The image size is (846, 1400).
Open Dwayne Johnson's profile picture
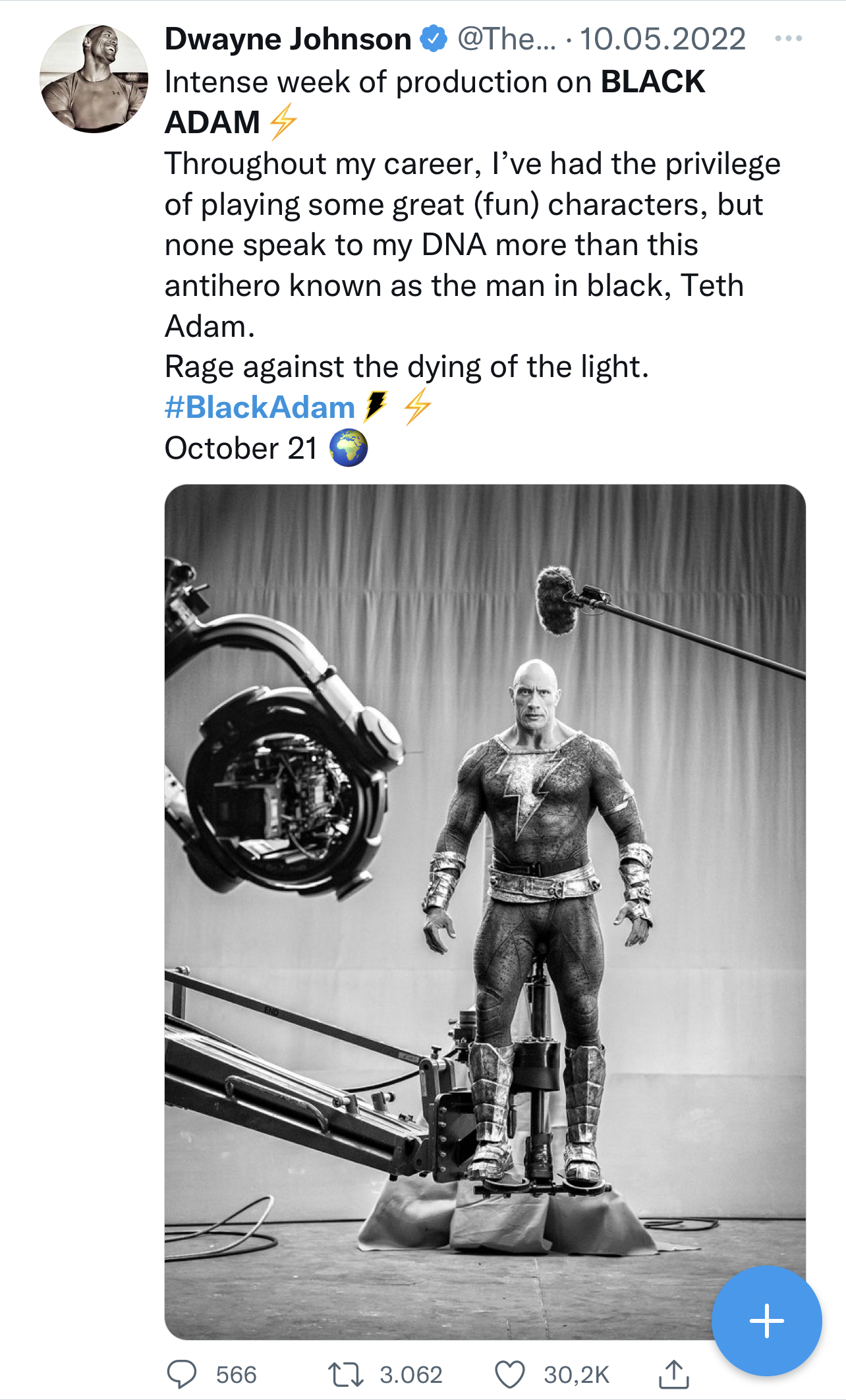[x=94, y=78]
